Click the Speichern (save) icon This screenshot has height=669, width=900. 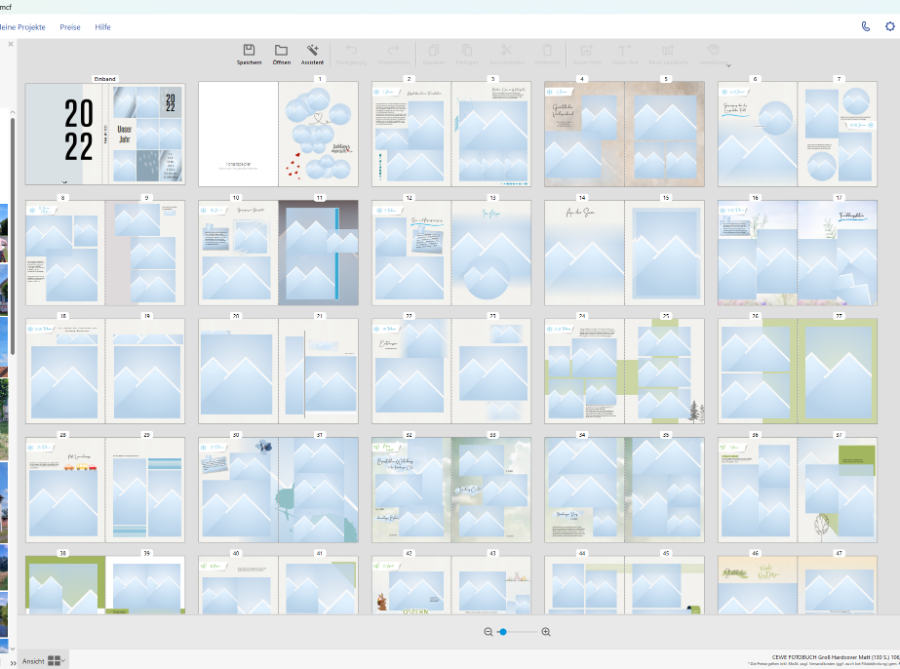249,50
